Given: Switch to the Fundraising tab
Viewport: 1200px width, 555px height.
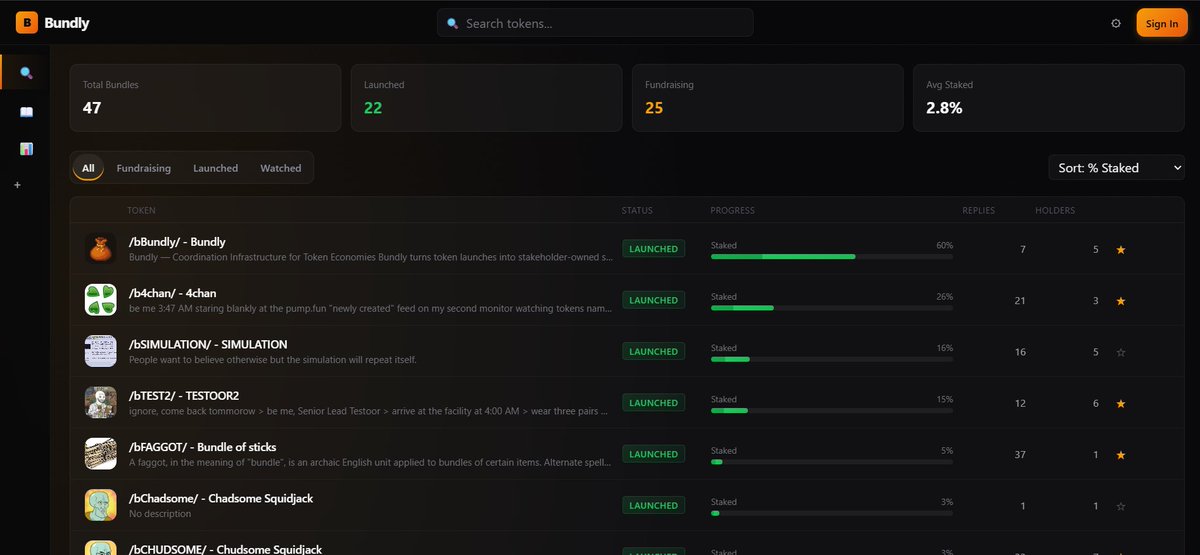Looking at the screenshot, I should [x=144, y=168].
